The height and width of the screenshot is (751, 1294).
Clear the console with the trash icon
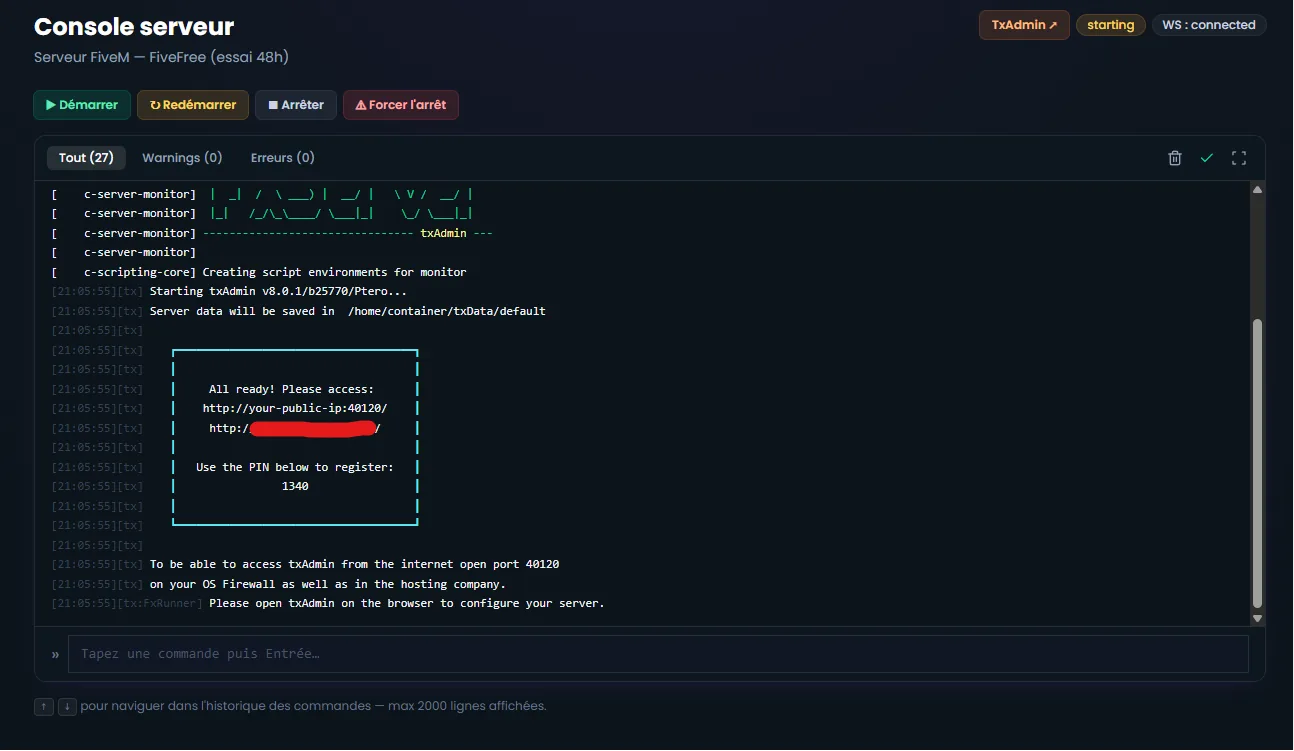coord(1175,158)
